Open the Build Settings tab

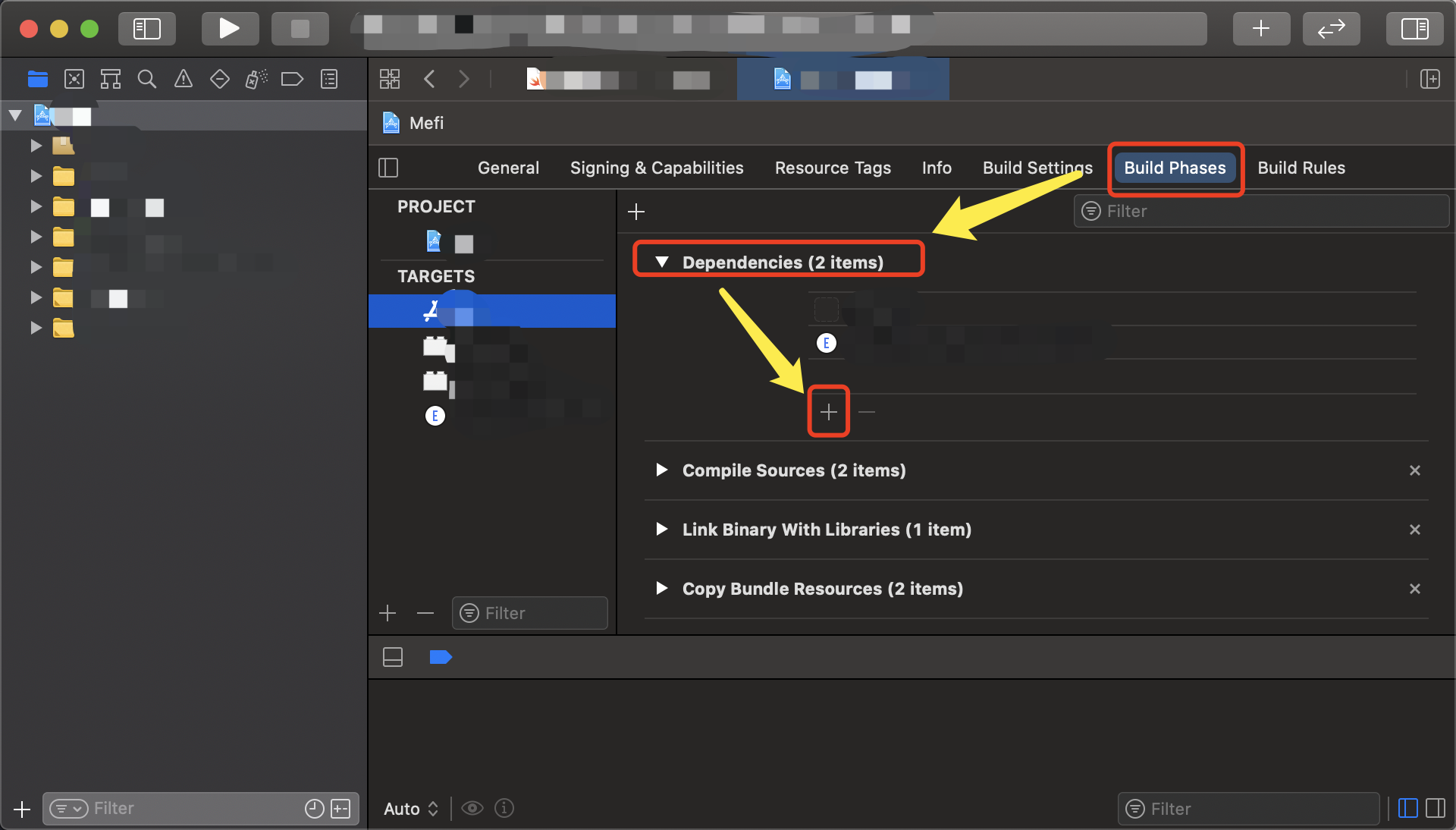[x=1037, y=168]
